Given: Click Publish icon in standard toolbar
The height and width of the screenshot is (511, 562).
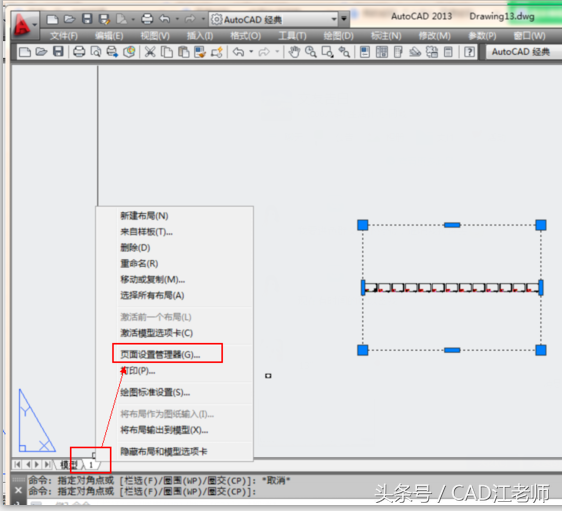Looking at the screenshot, I should tap(112, 52).
